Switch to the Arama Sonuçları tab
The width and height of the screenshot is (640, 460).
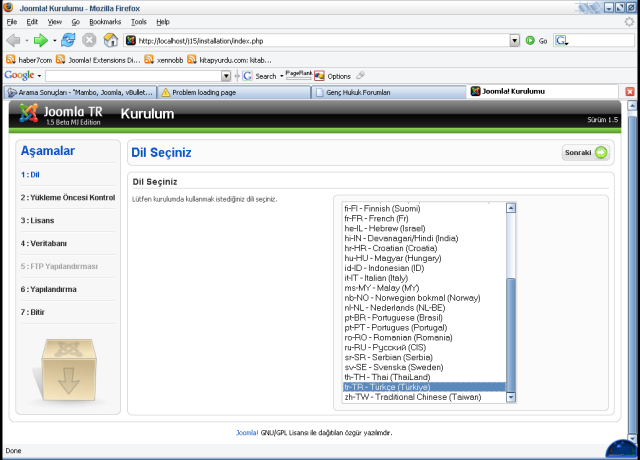coord(80,93)
